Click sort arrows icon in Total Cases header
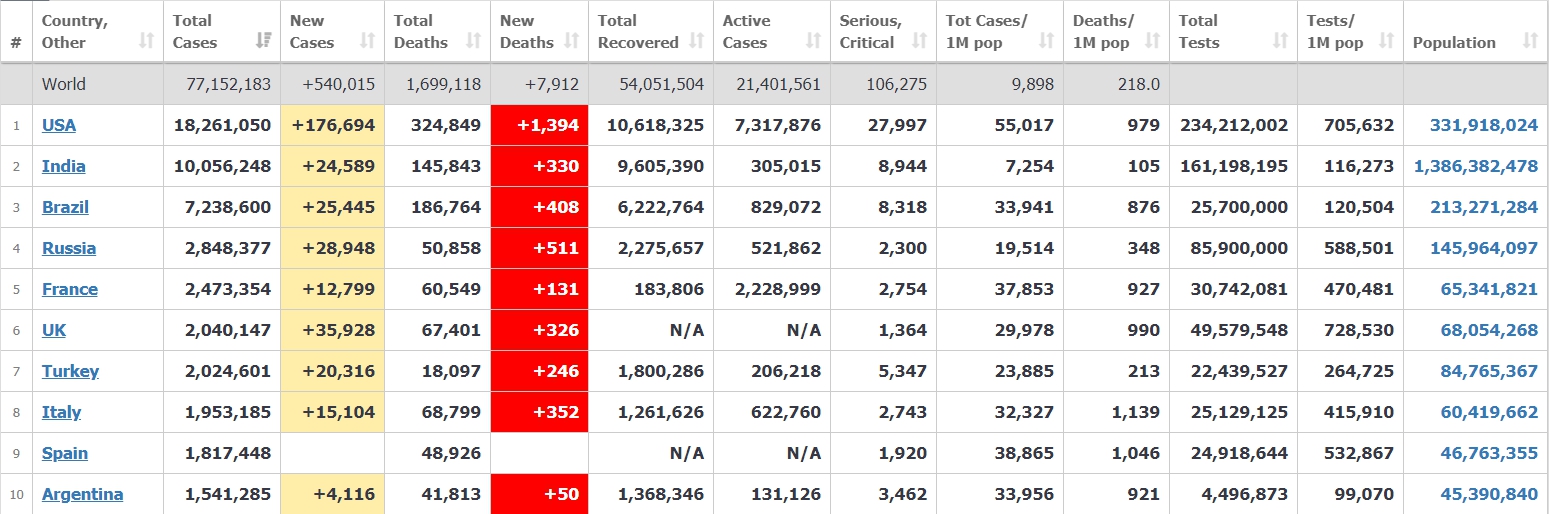Viewport: 1549px width, 514px height. 264,41
